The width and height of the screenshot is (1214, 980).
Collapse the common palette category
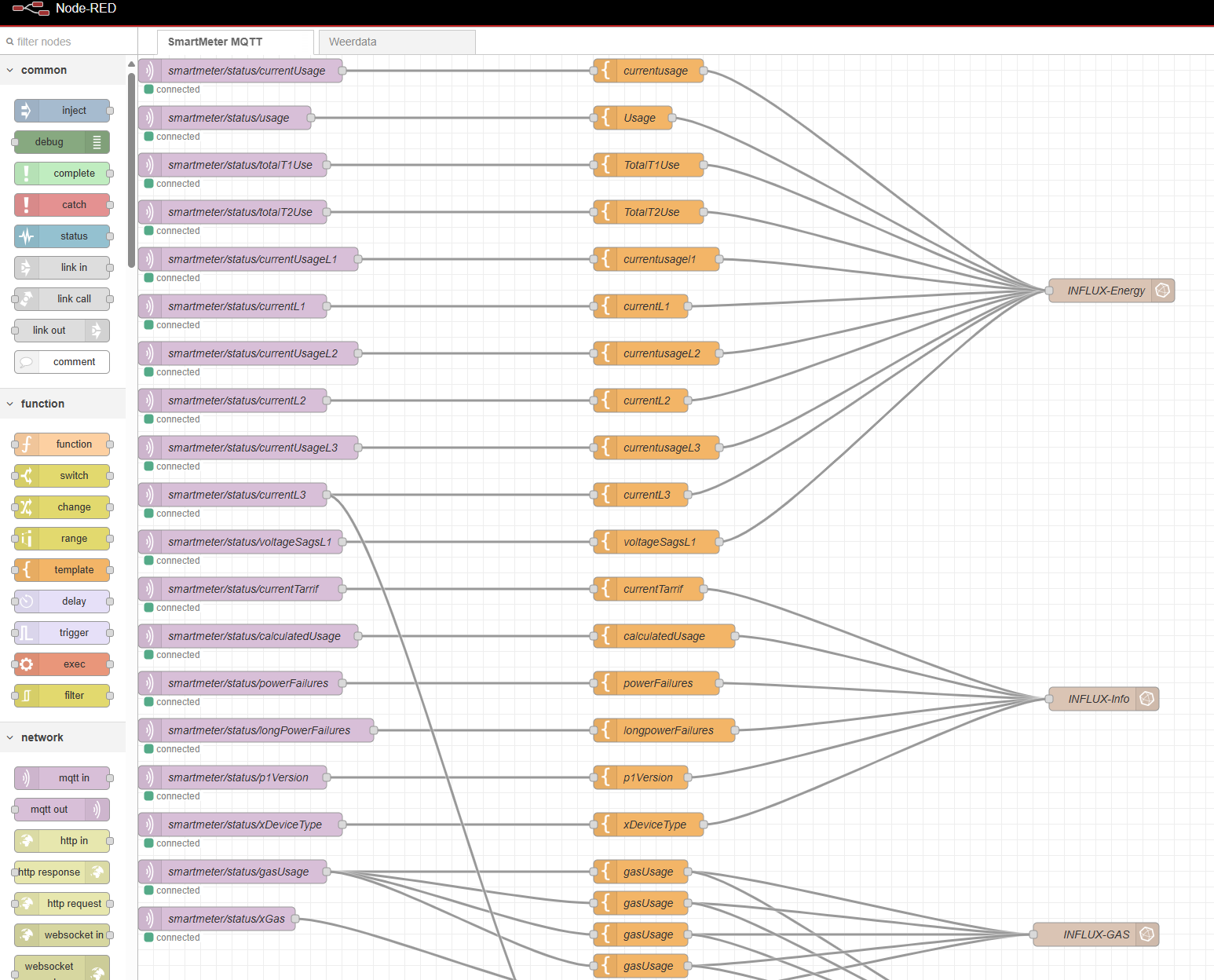click(x=63, y=70)
